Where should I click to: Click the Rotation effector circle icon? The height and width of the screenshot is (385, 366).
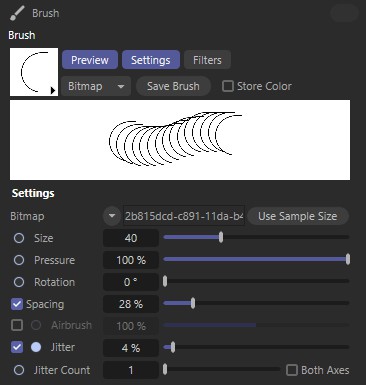[x=19, y=282]
